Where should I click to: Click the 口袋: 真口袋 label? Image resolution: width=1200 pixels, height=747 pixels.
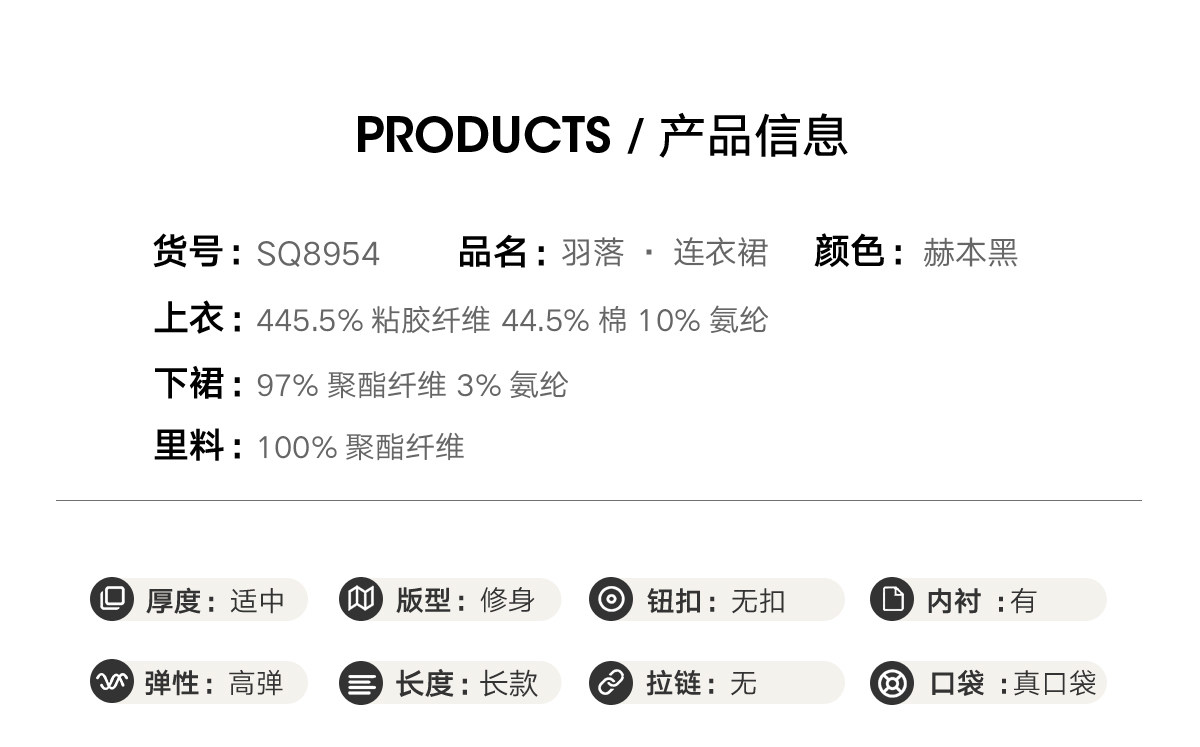click(1012, 684)
